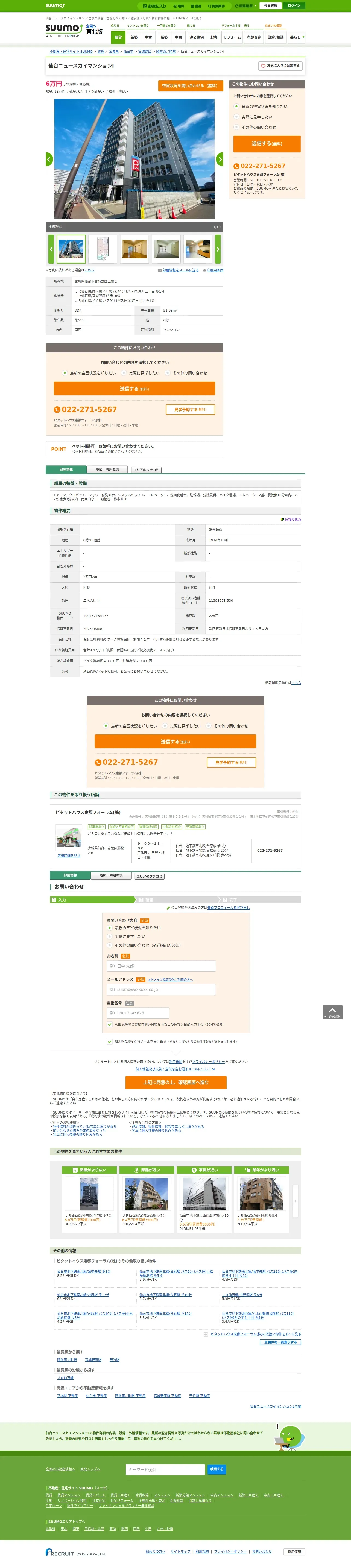Open 築年がより浅い recommended property photo
Image resolution: width=351 pixels, height=1568 pixels.
click(261, 1194)
